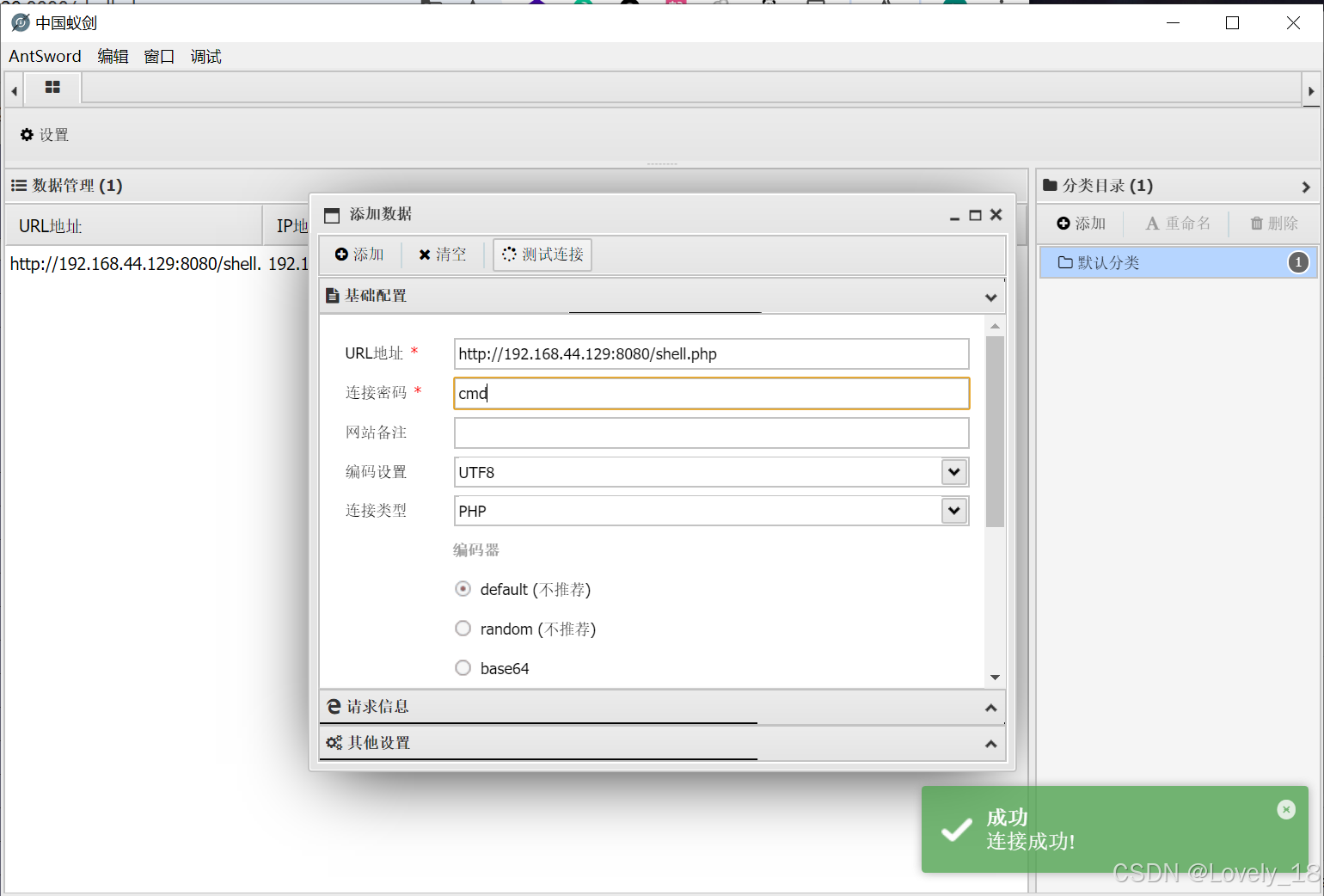Click the dialog vertical scrollbar thumb

995,431
